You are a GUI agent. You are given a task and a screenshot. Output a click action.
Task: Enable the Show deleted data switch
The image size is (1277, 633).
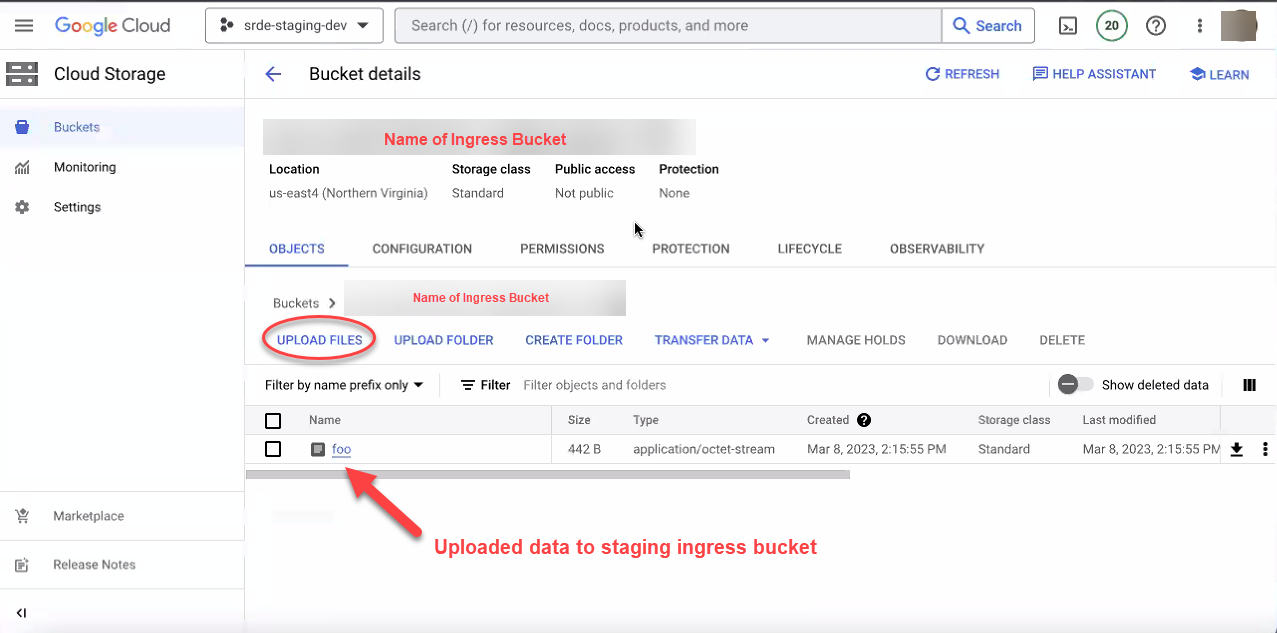1075,385
